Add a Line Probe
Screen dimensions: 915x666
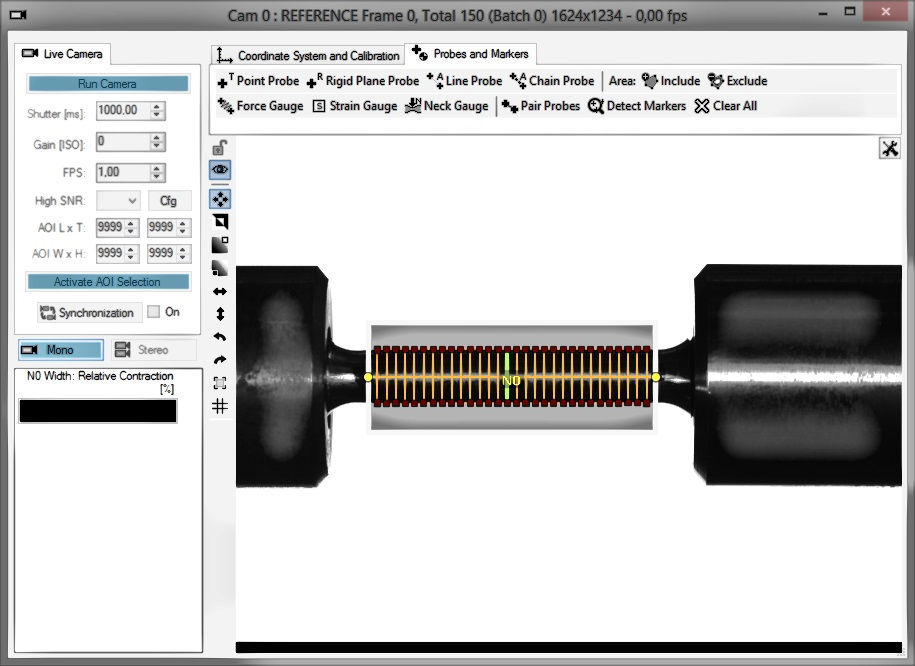click(x=464, y=81)
